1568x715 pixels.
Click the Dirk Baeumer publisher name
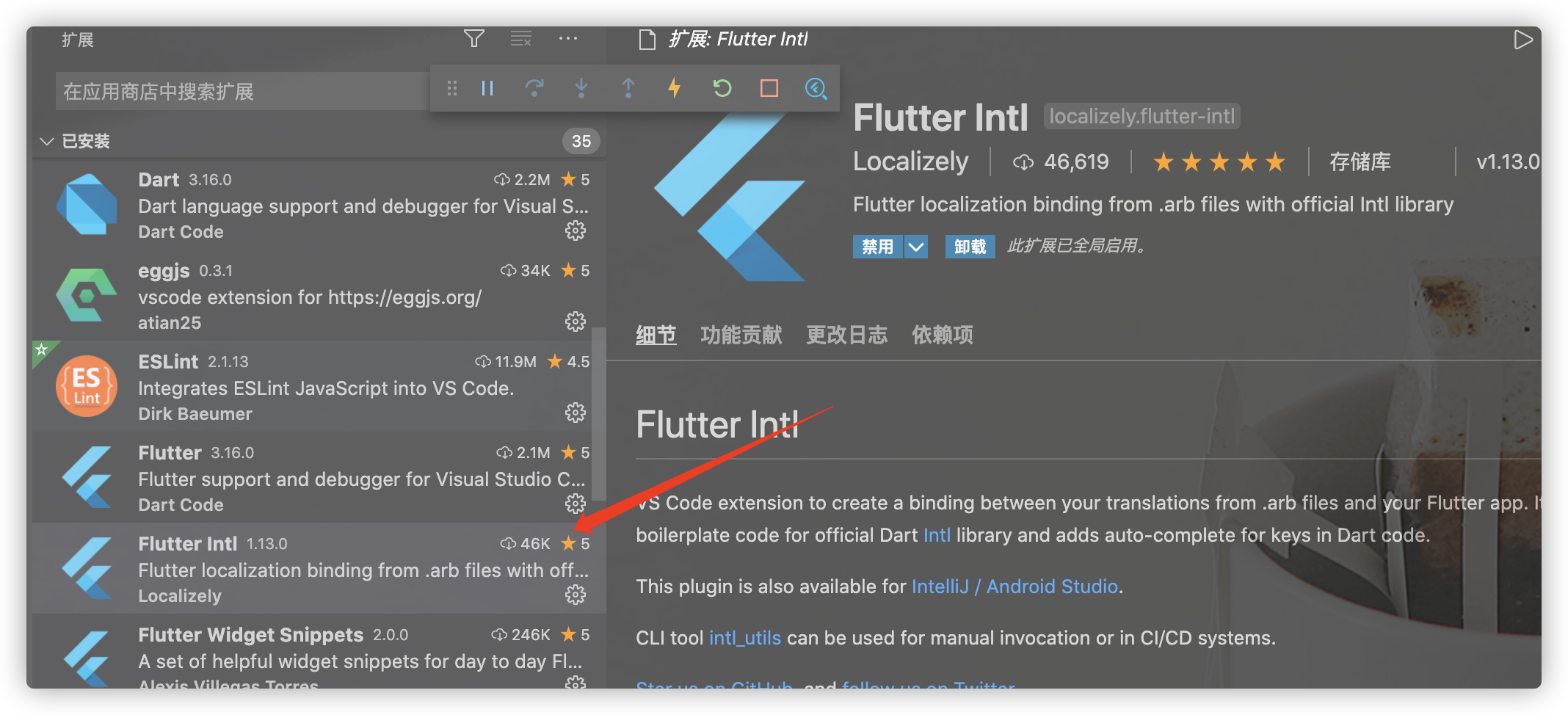[x=195, y=414]
